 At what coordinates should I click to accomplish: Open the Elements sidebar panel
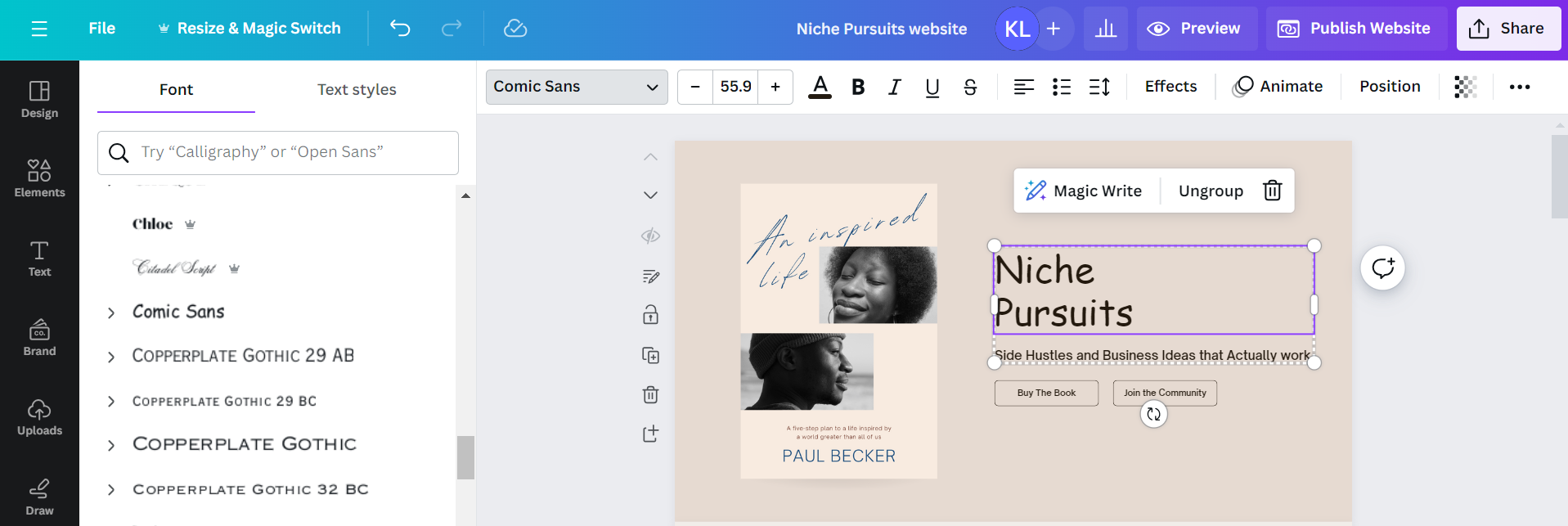click(x=39, y=178)
